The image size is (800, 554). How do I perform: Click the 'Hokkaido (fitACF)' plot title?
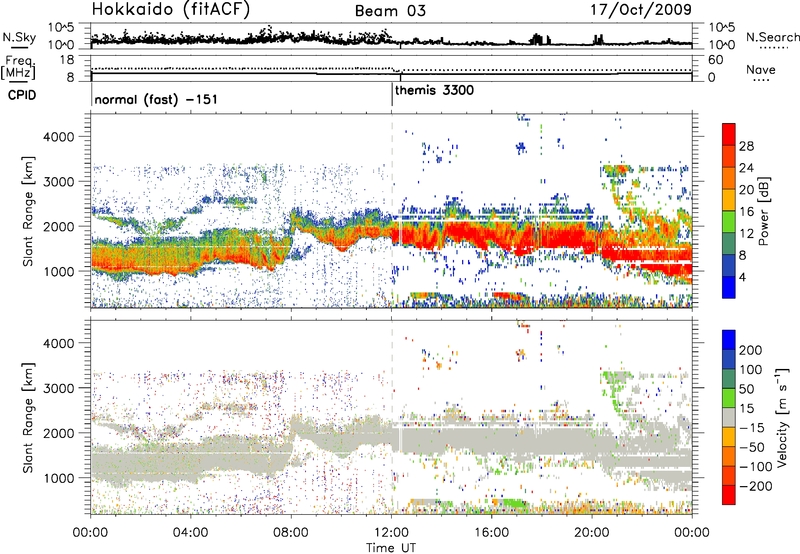pyautogui.click(x=171, y=10)
